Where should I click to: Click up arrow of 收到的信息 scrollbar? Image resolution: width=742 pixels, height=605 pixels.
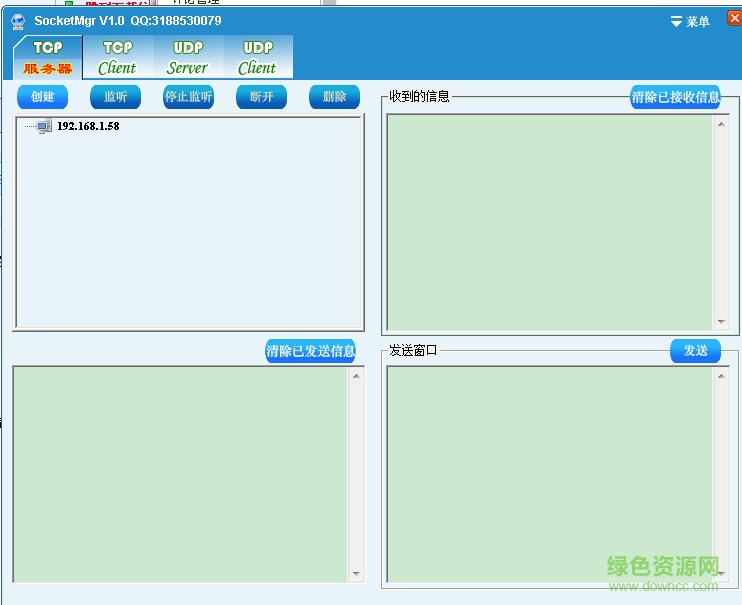tap(721, 124)
